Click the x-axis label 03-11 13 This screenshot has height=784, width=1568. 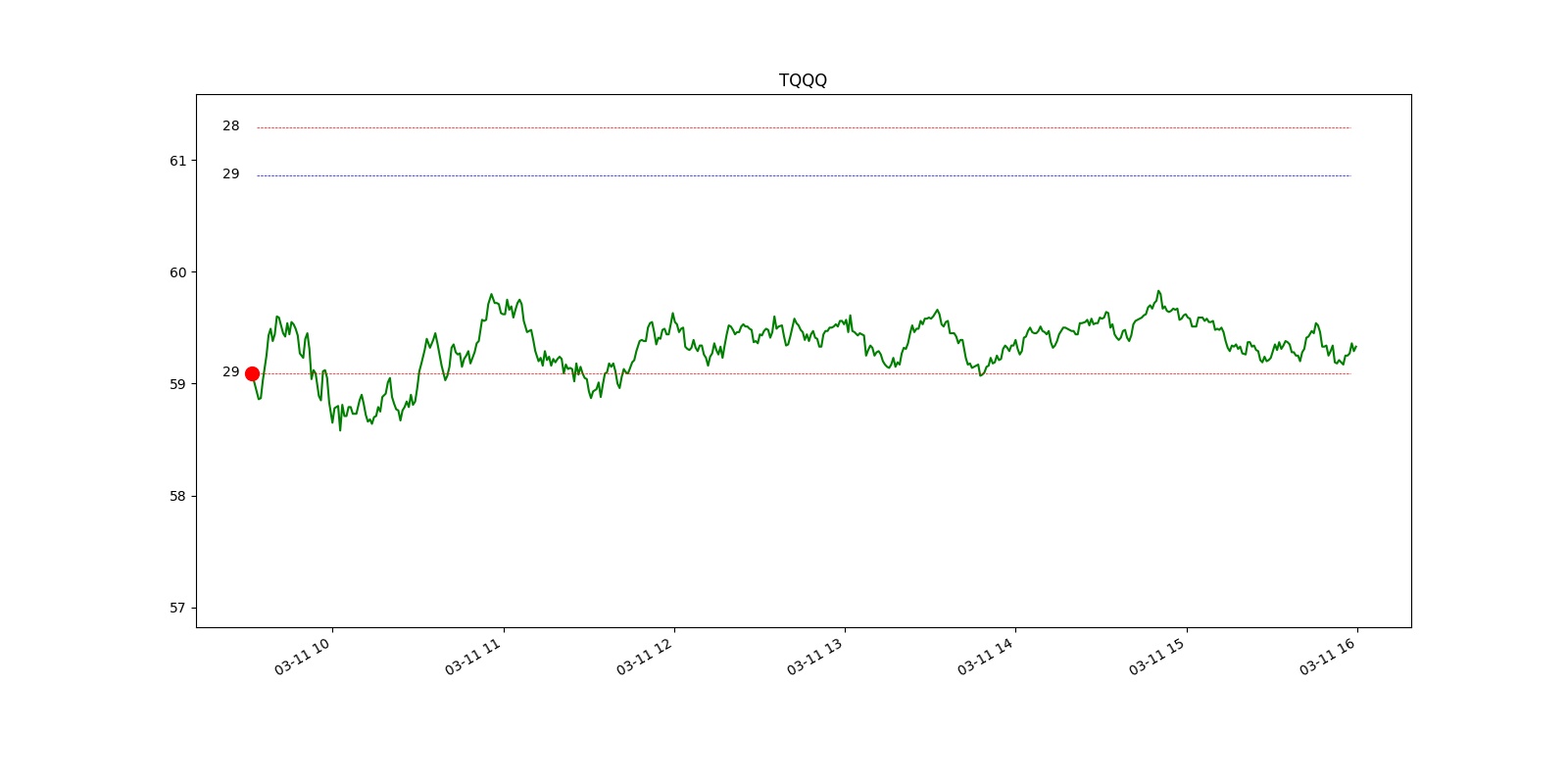[815, 657]
